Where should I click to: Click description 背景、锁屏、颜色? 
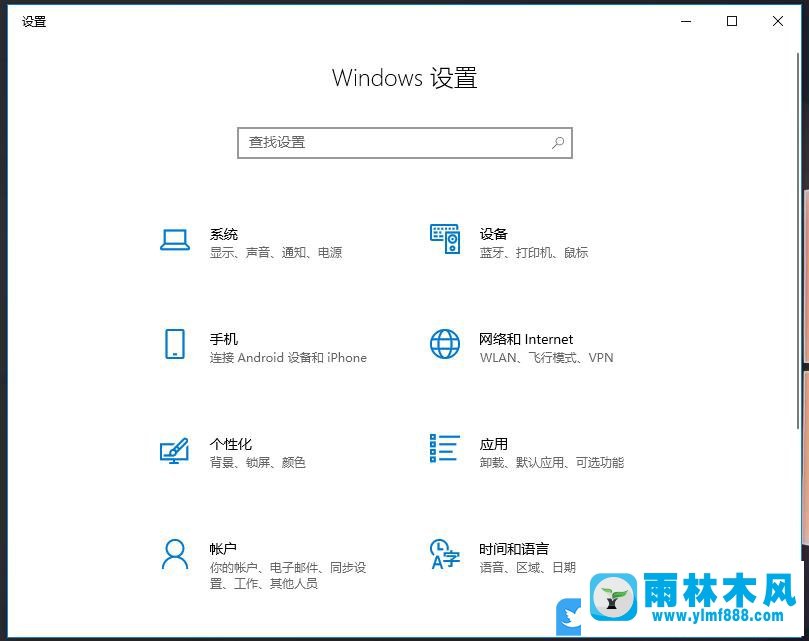coord(257,462)
